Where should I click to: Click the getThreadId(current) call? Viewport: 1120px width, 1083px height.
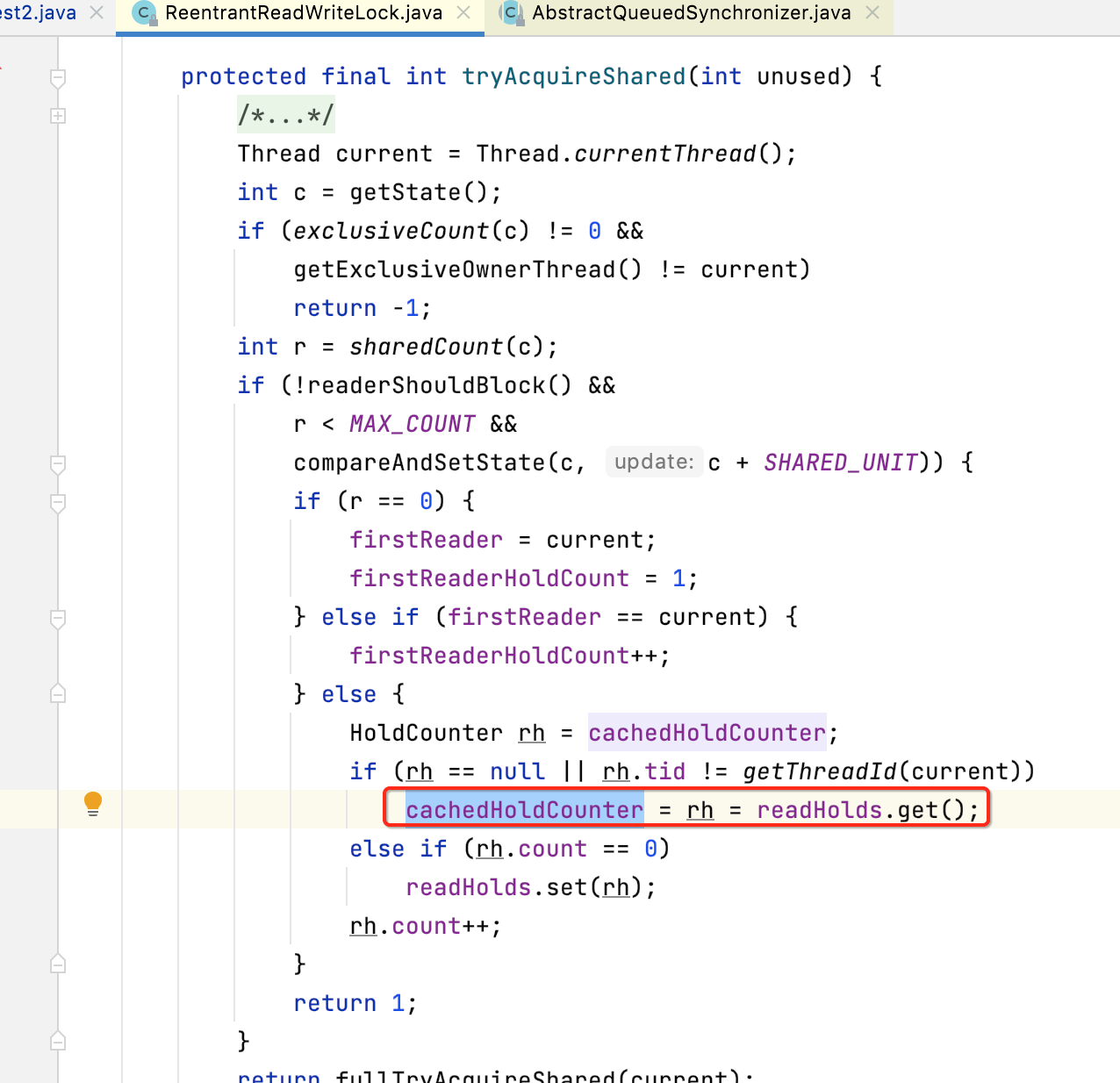pyautogui.click(x=881, y=771)
